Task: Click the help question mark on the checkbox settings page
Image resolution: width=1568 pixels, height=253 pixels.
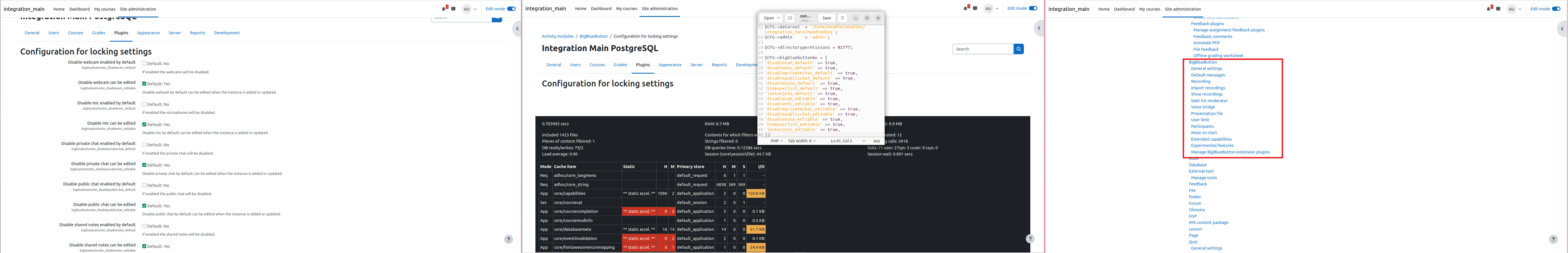Action: [508, 239]
